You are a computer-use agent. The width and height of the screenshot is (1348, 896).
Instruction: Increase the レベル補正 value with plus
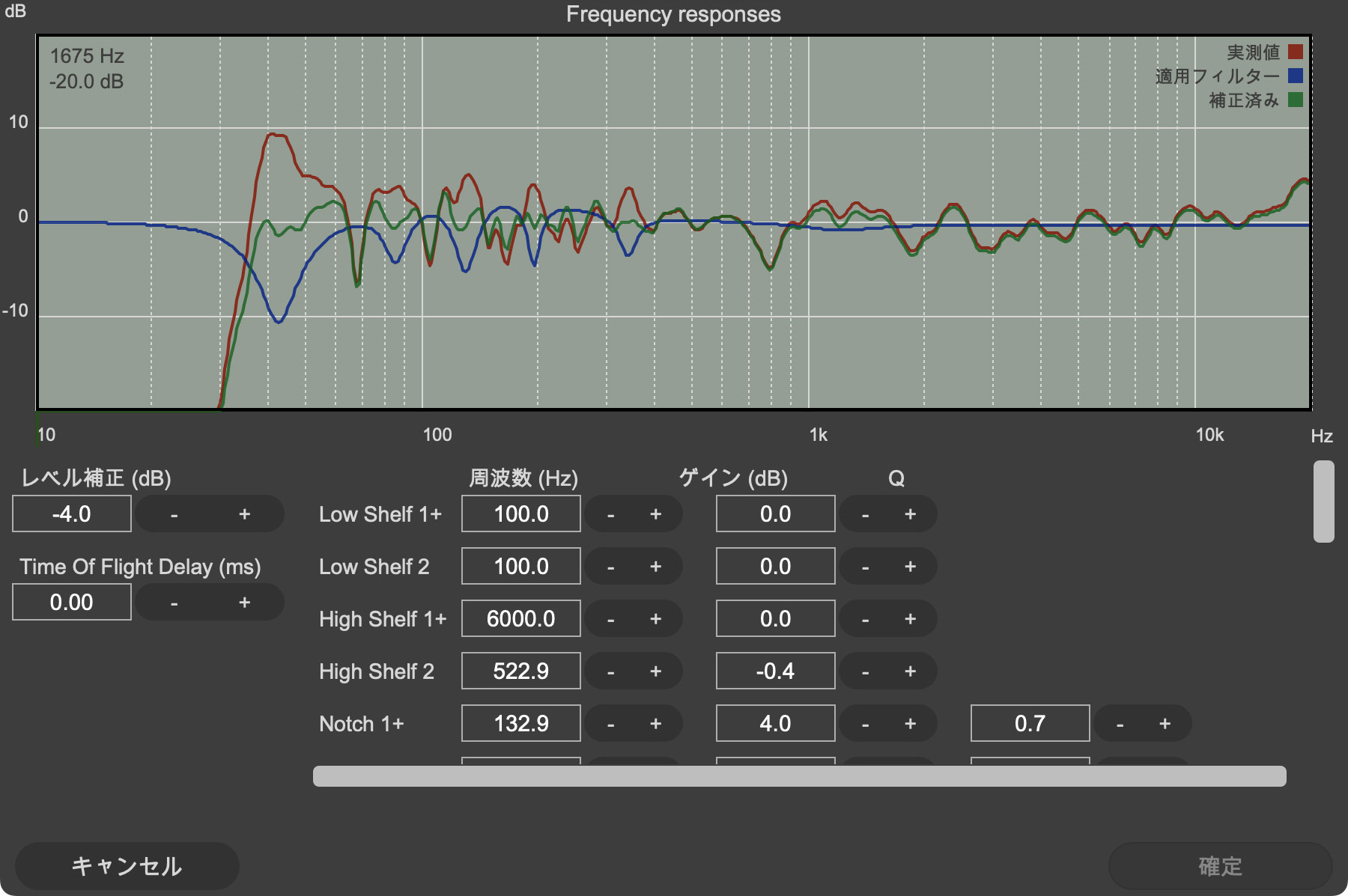pyautogui.click(x=244, y=514)
